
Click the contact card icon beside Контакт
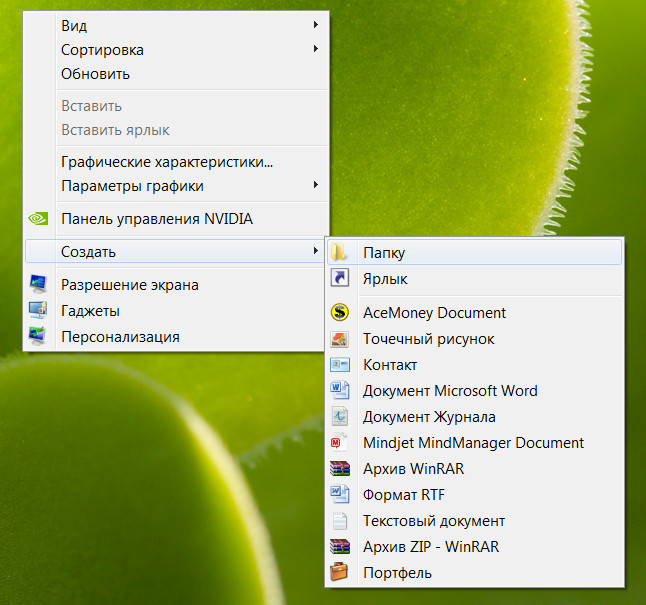[340, 365]
